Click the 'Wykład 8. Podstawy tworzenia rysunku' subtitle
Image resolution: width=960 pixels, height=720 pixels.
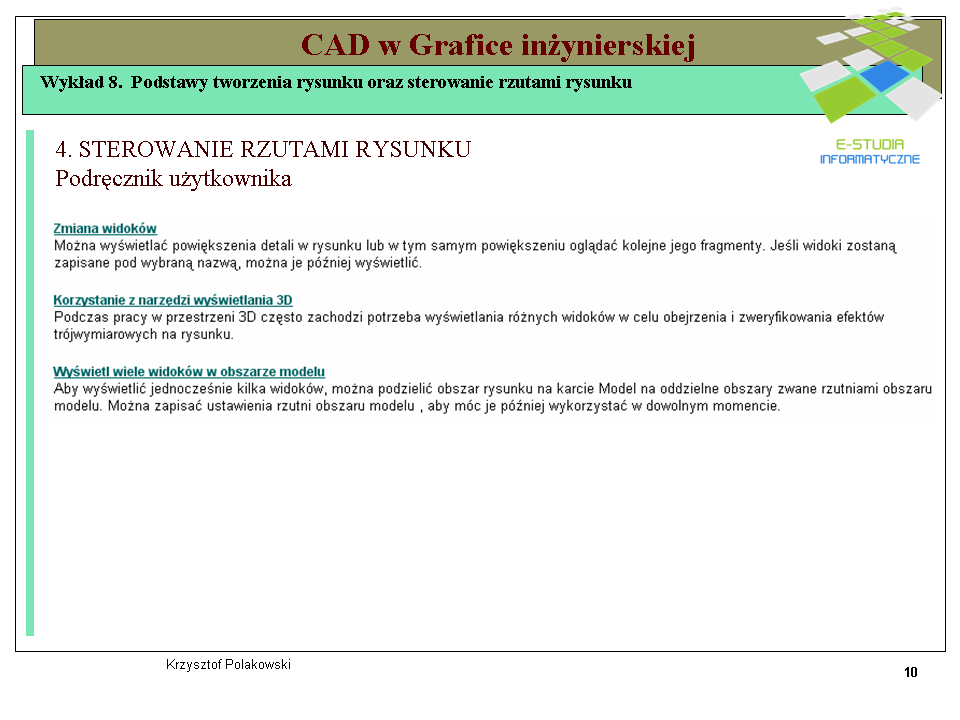pos(336,82)
